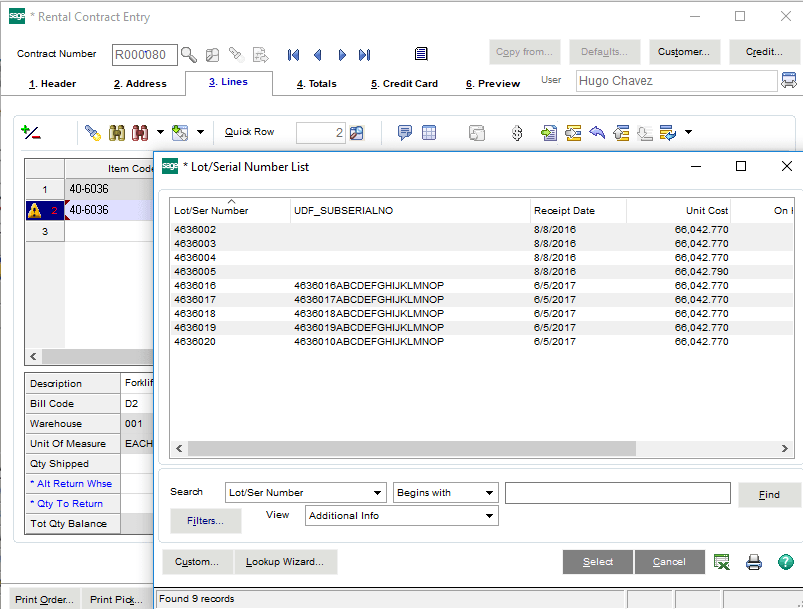Click the Custom... button

tap(197, 562)
